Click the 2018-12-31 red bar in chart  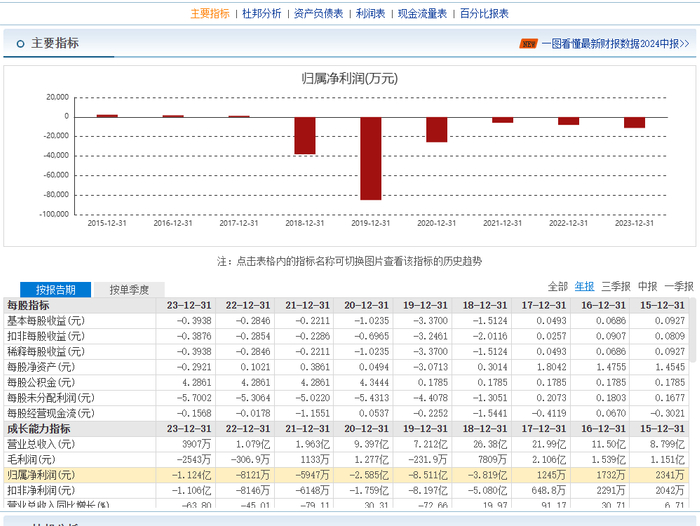304,135
